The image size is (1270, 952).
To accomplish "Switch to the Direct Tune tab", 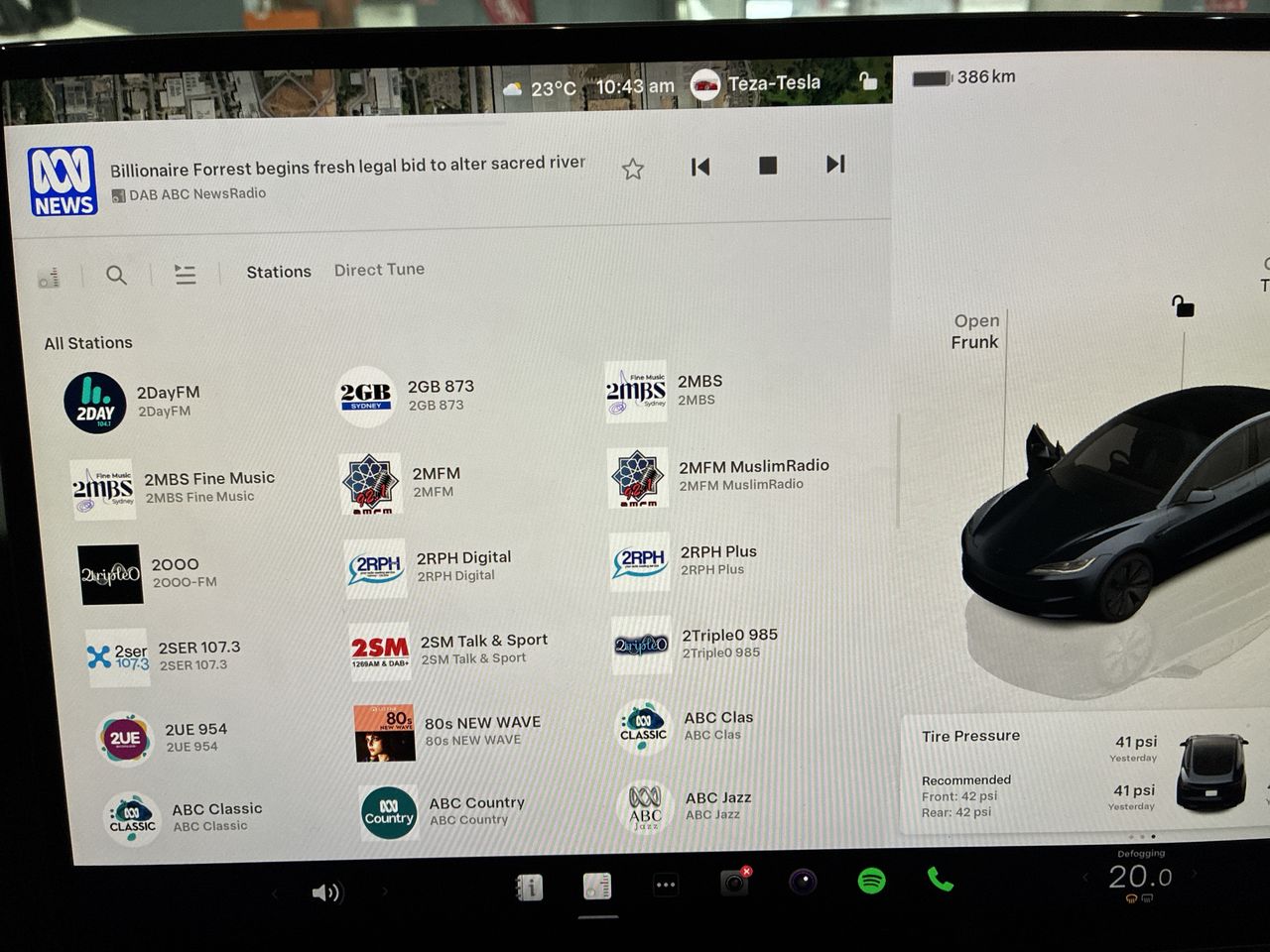I will point(379,270).
